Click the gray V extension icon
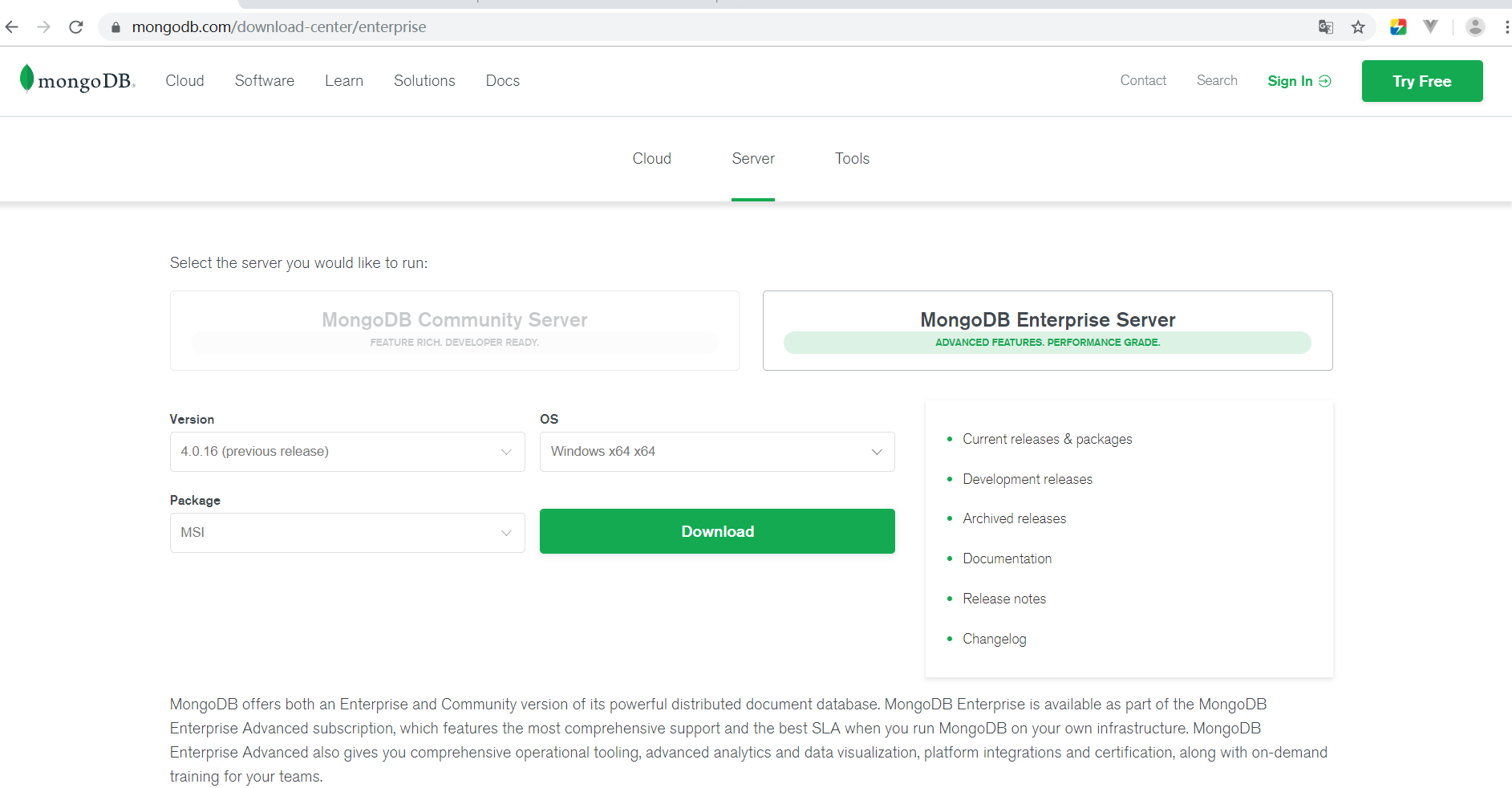The height and width of the screenshot is (788, 1512). coord(1430,26)
